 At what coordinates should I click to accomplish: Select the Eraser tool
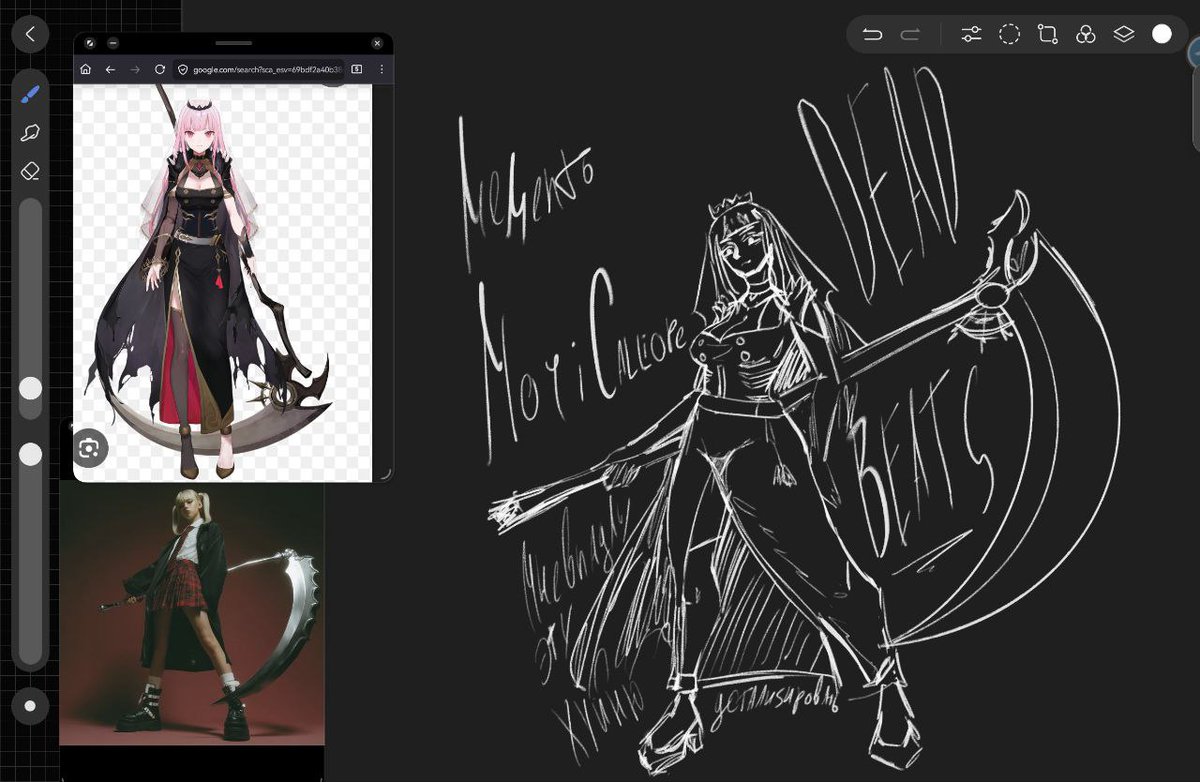30,171
